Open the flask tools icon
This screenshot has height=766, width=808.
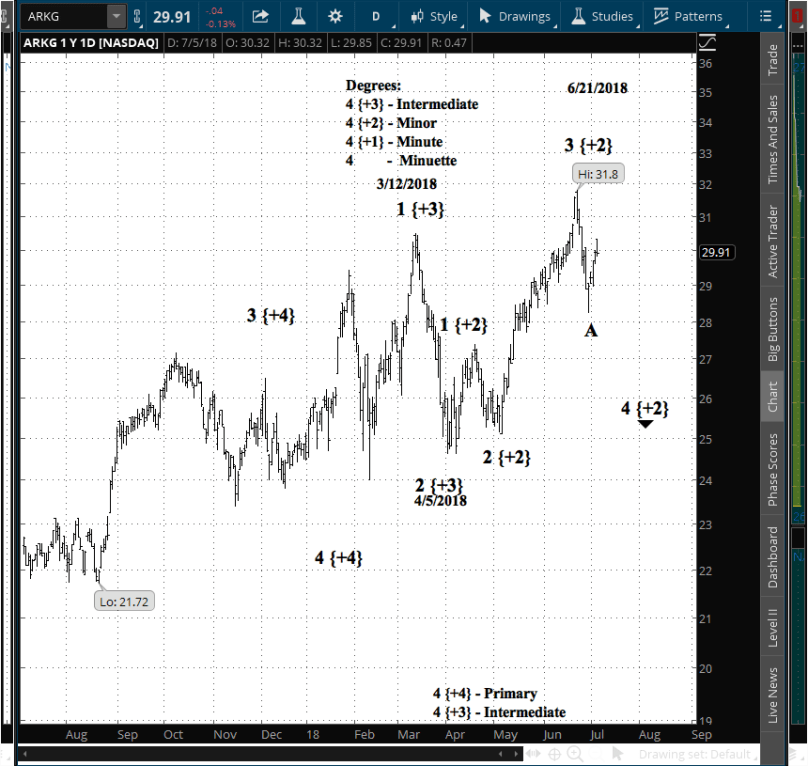[297, 16]
